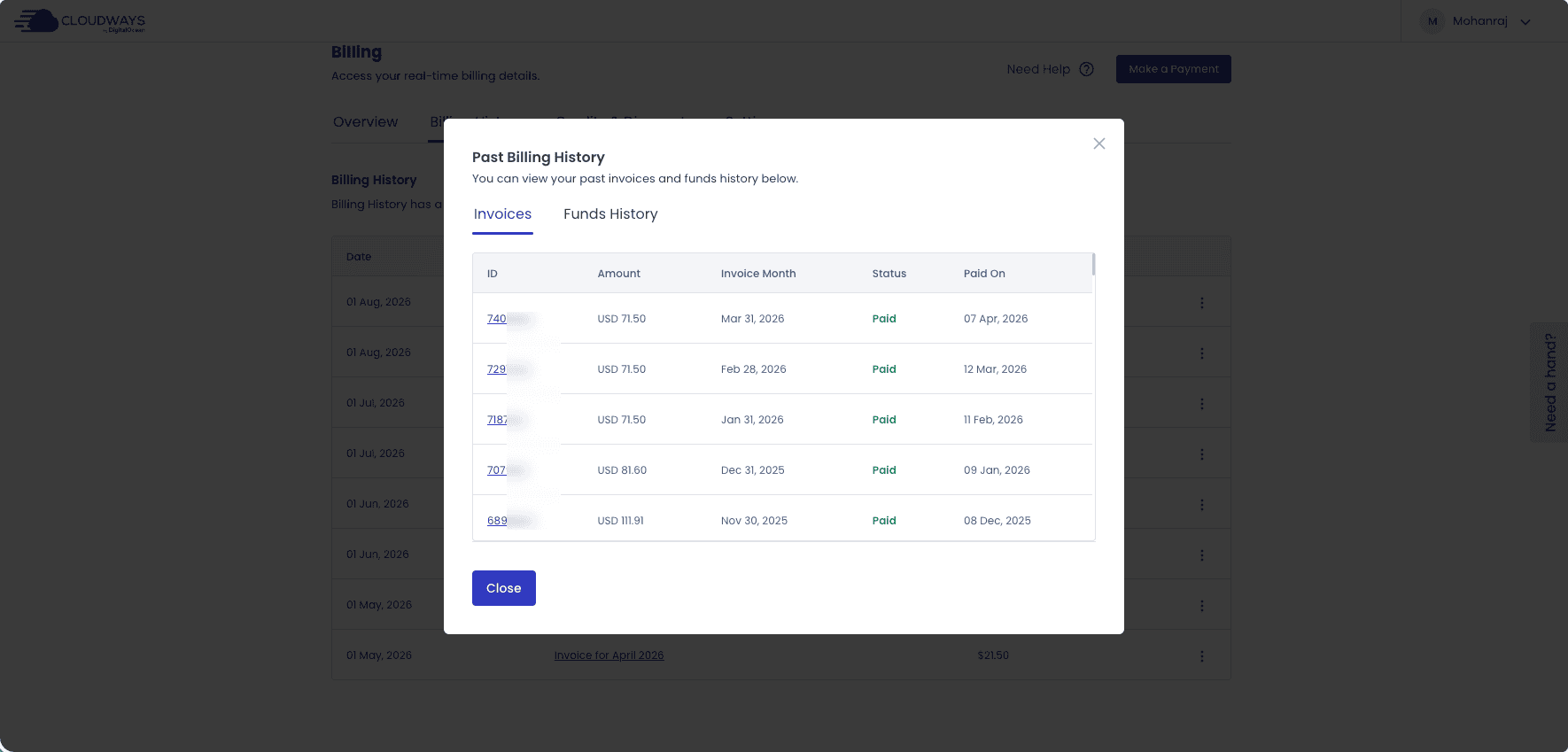
Task: Click the 08 Dec, 2025 paid date
Action: tap(997, 521)
